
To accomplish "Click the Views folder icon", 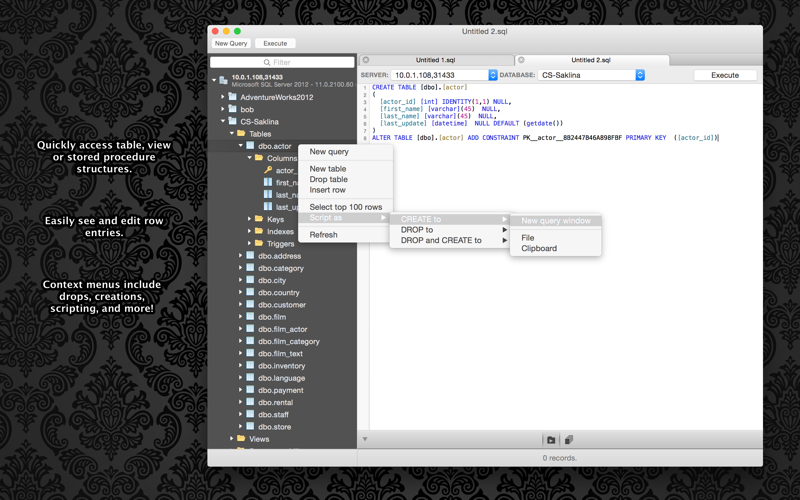I will 241,439.
